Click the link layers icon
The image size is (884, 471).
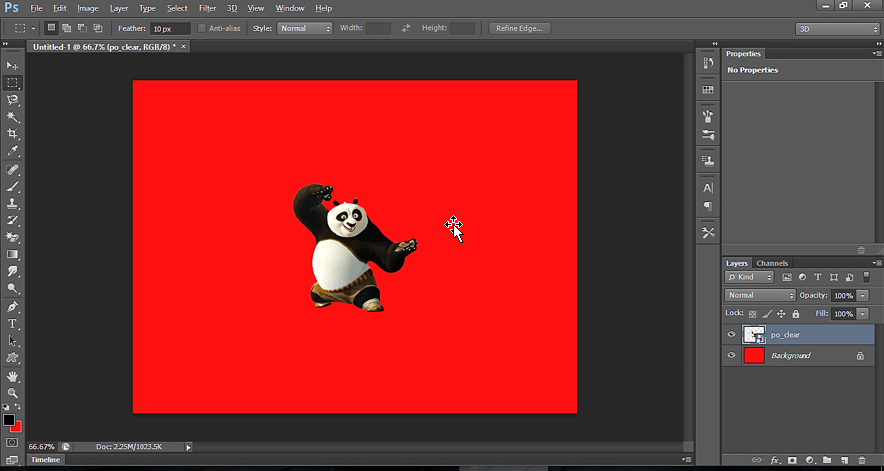click(x=757, y=460)
